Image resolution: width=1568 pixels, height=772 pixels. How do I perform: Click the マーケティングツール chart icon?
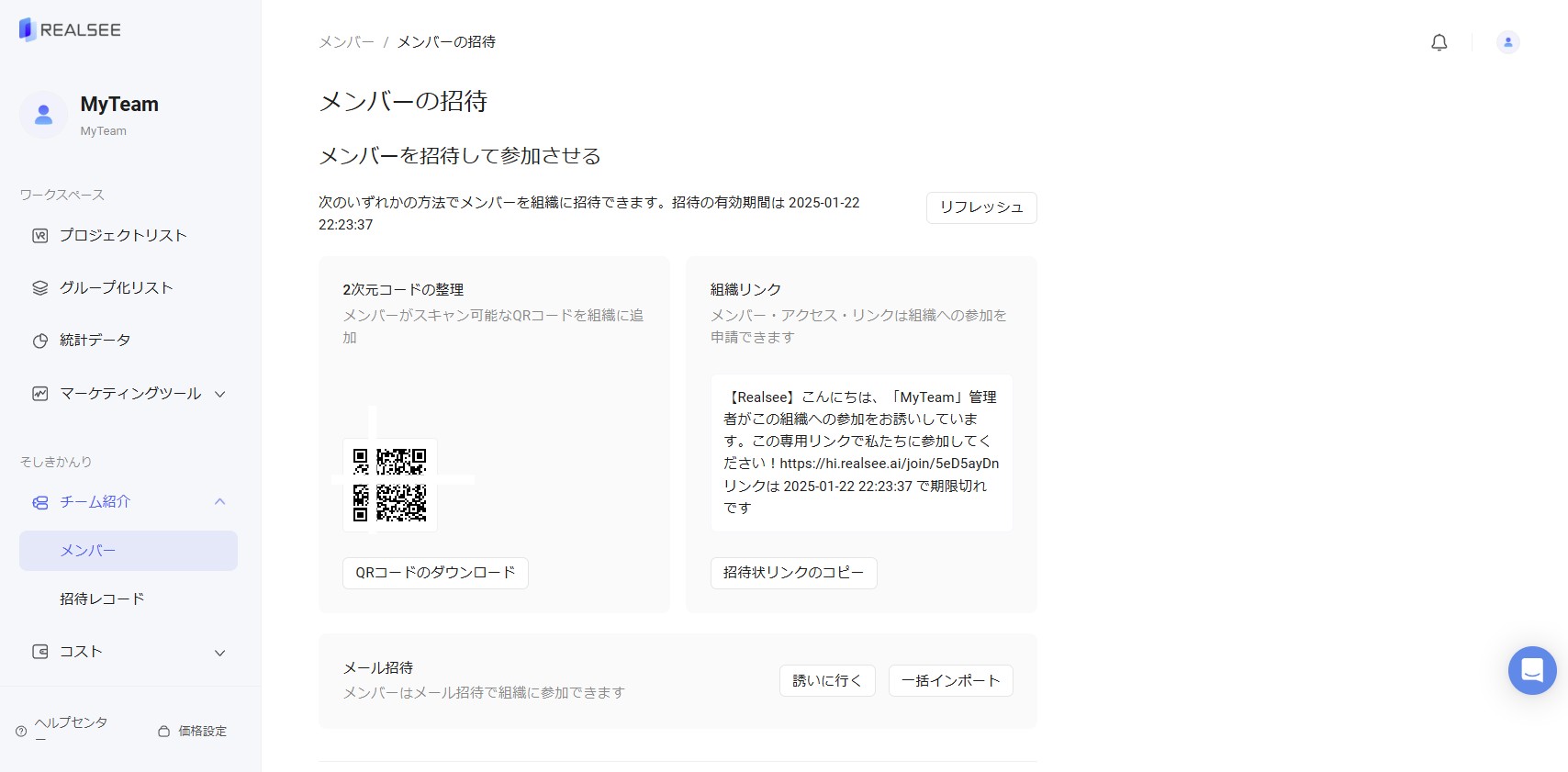tap(40, 394)
